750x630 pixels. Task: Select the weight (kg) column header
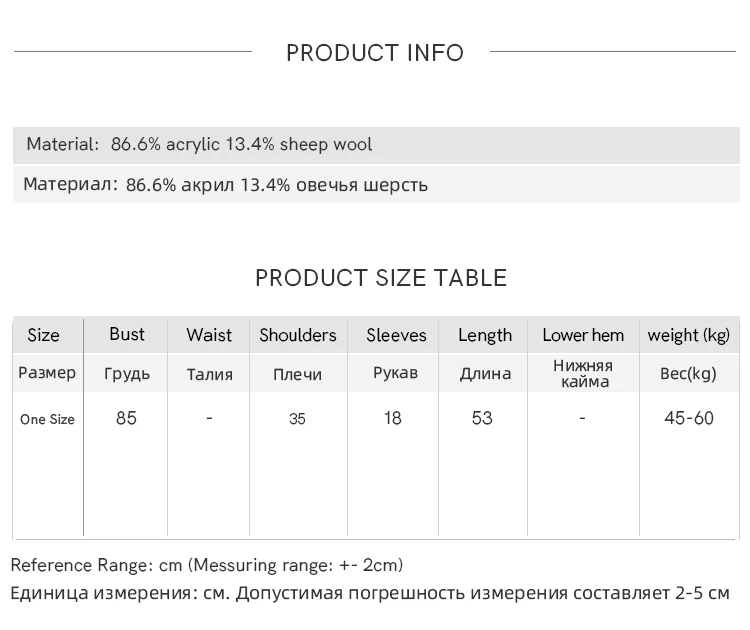pyautogui.click(x=689, y=335)
